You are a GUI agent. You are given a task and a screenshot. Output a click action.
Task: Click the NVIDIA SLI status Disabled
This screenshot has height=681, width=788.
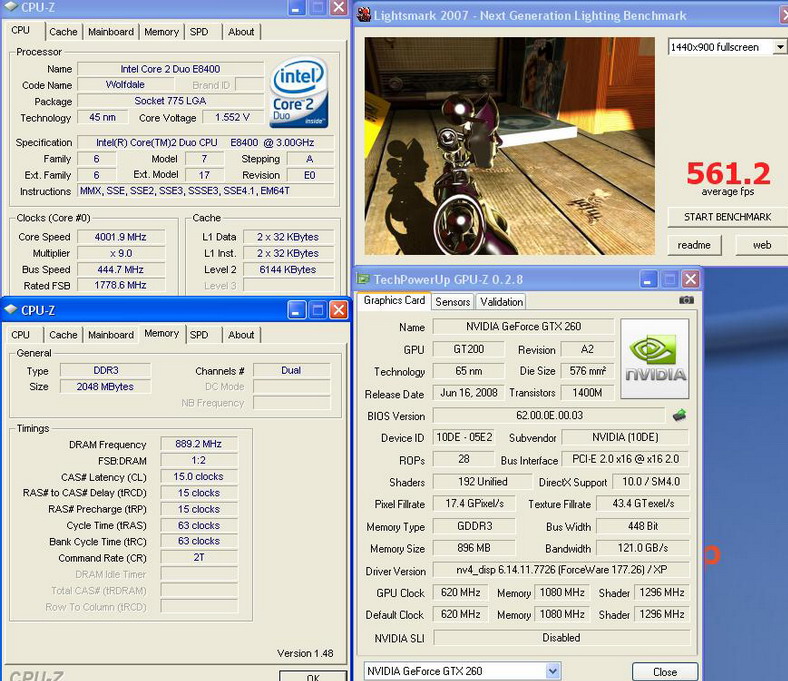click(561, 637)
